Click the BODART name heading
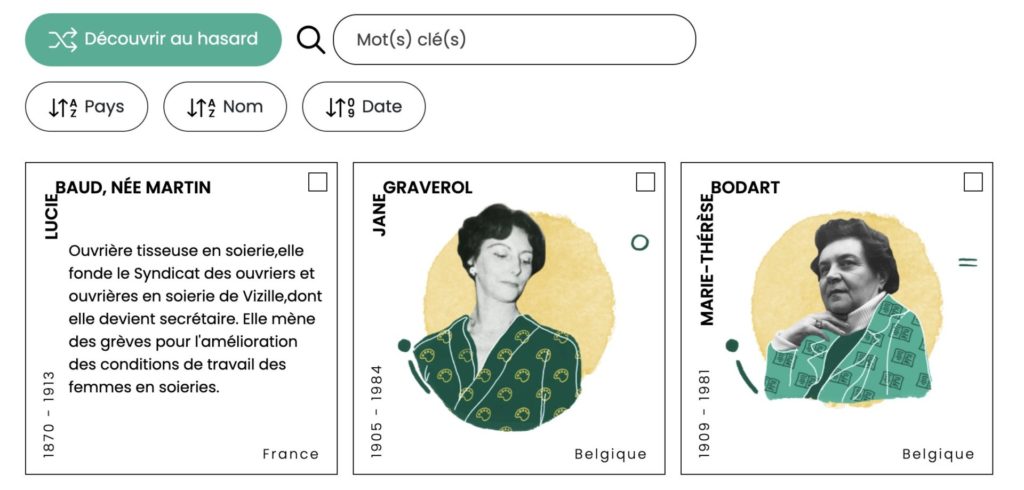 click(745, 188)
